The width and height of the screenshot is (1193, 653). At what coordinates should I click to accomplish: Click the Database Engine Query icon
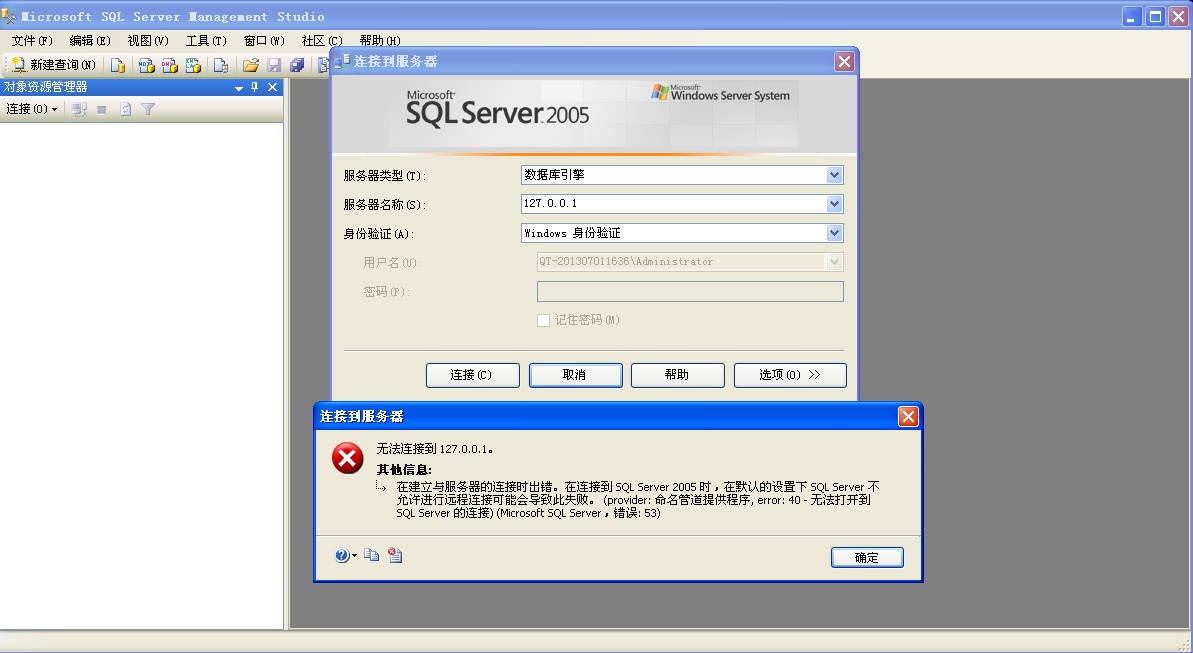coord(118,65)
